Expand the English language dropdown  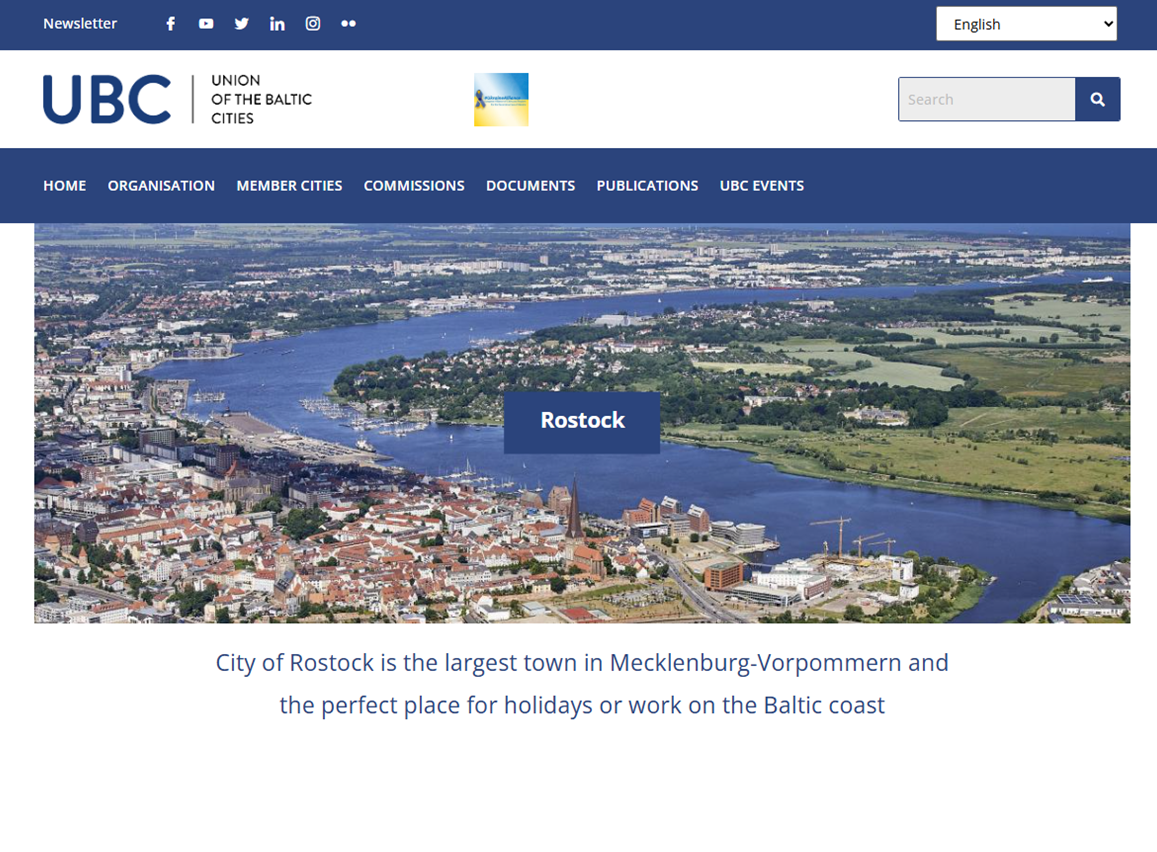1026,24
